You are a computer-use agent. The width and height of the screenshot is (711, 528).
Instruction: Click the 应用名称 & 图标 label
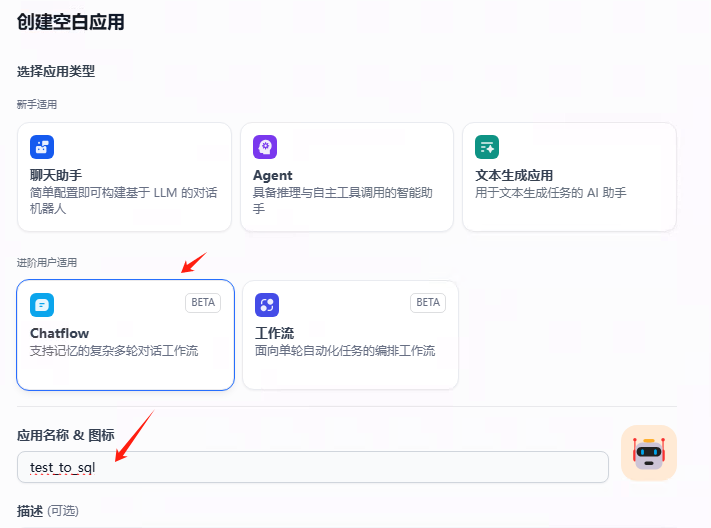point(66,435)
